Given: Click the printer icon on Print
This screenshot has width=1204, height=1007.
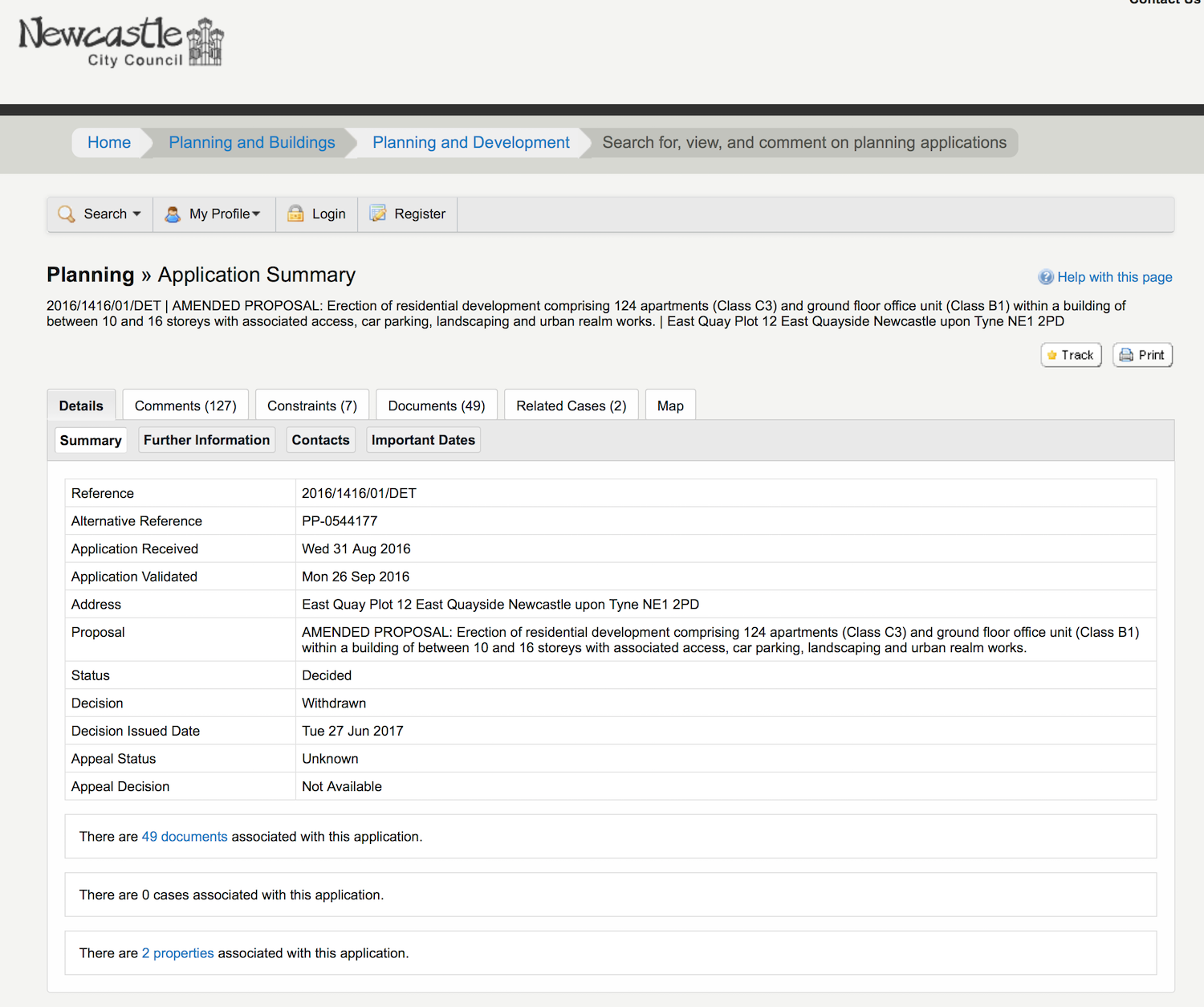Looking at the screenshot, I should (1126, 355).
